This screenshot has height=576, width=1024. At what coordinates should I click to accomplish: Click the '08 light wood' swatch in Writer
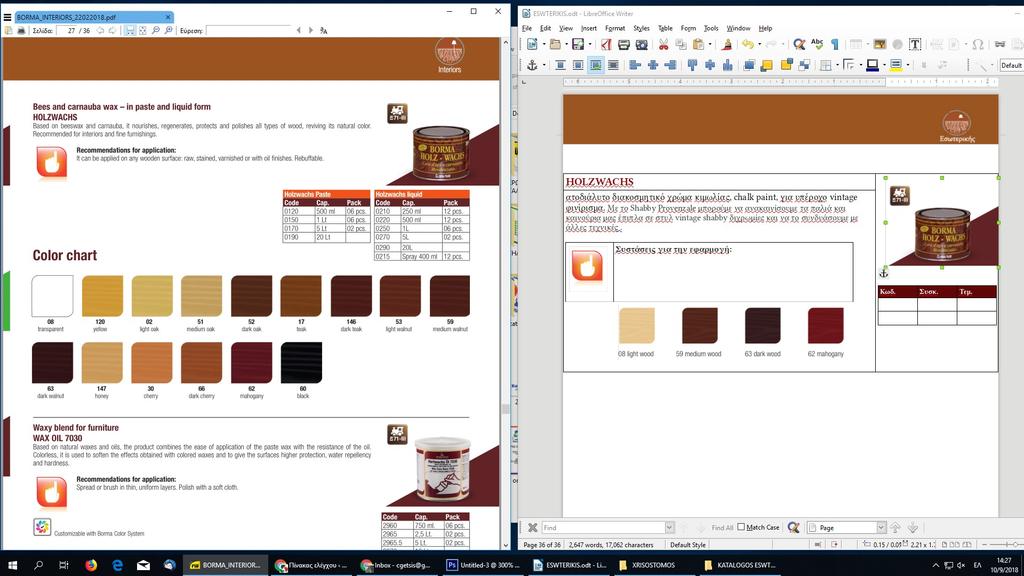tap(636, 325)
